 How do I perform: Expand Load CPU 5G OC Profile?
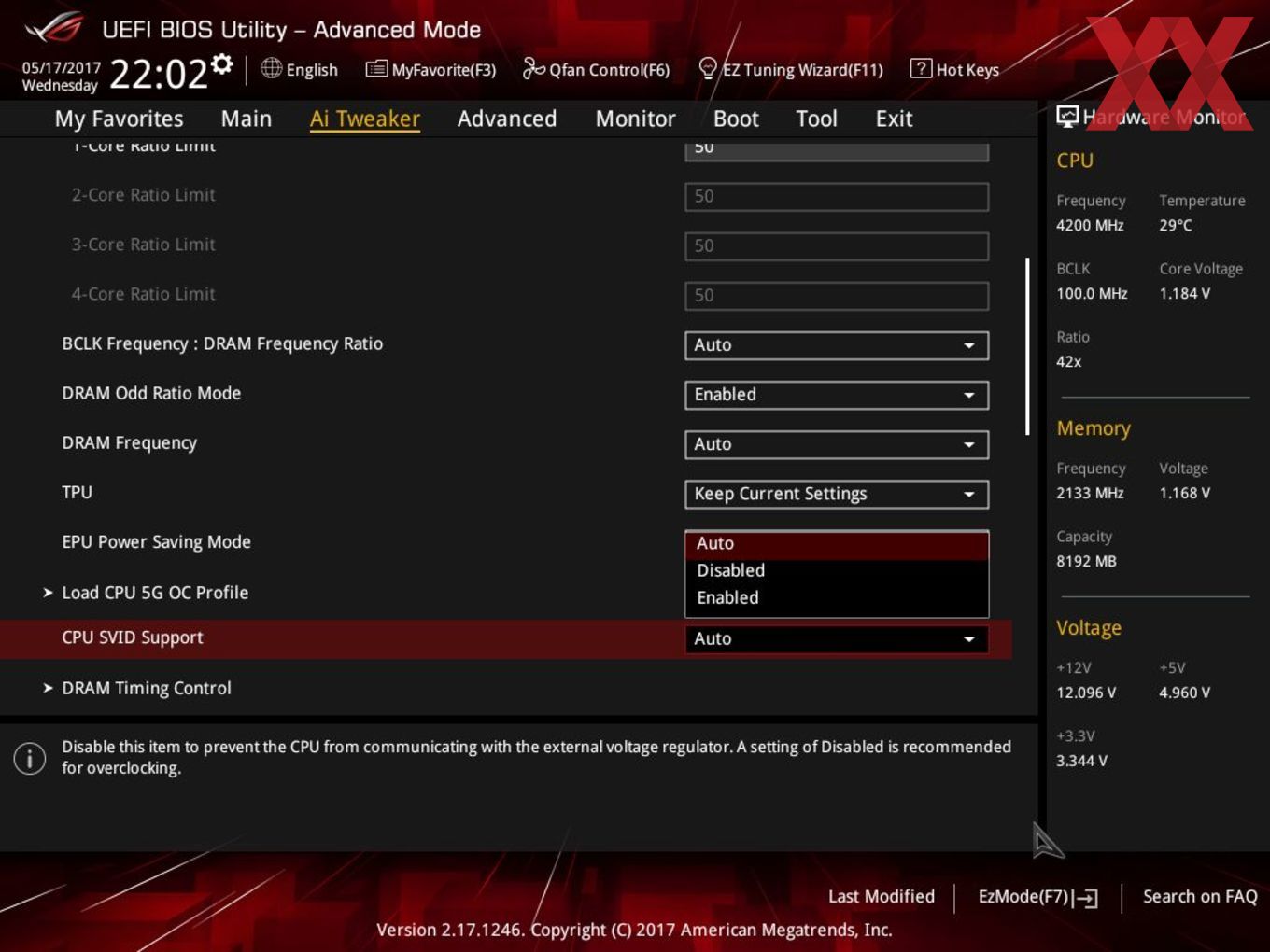pos(155,593)
